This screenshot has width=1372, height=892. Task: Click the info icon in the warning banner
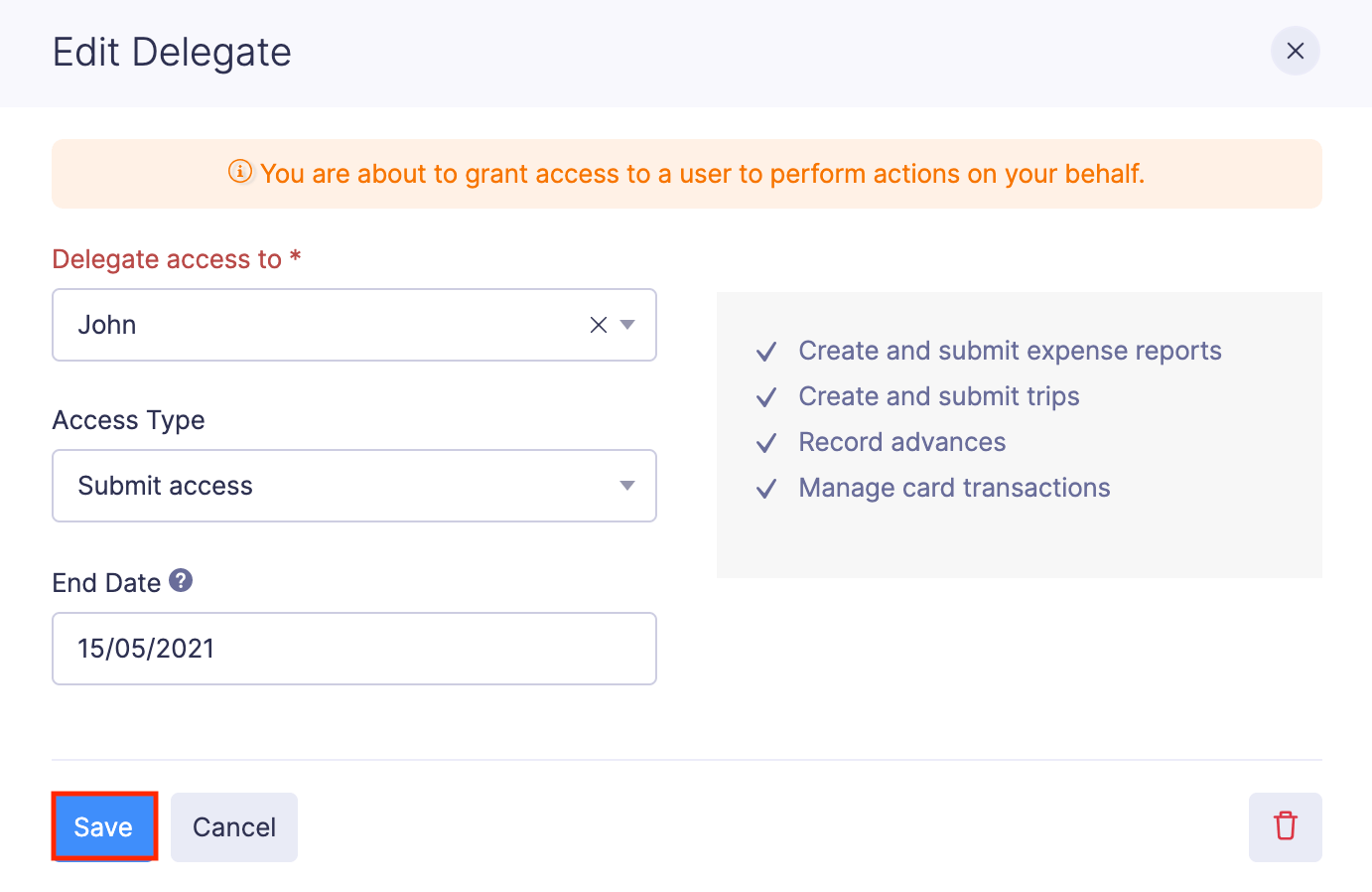[240, 172]
